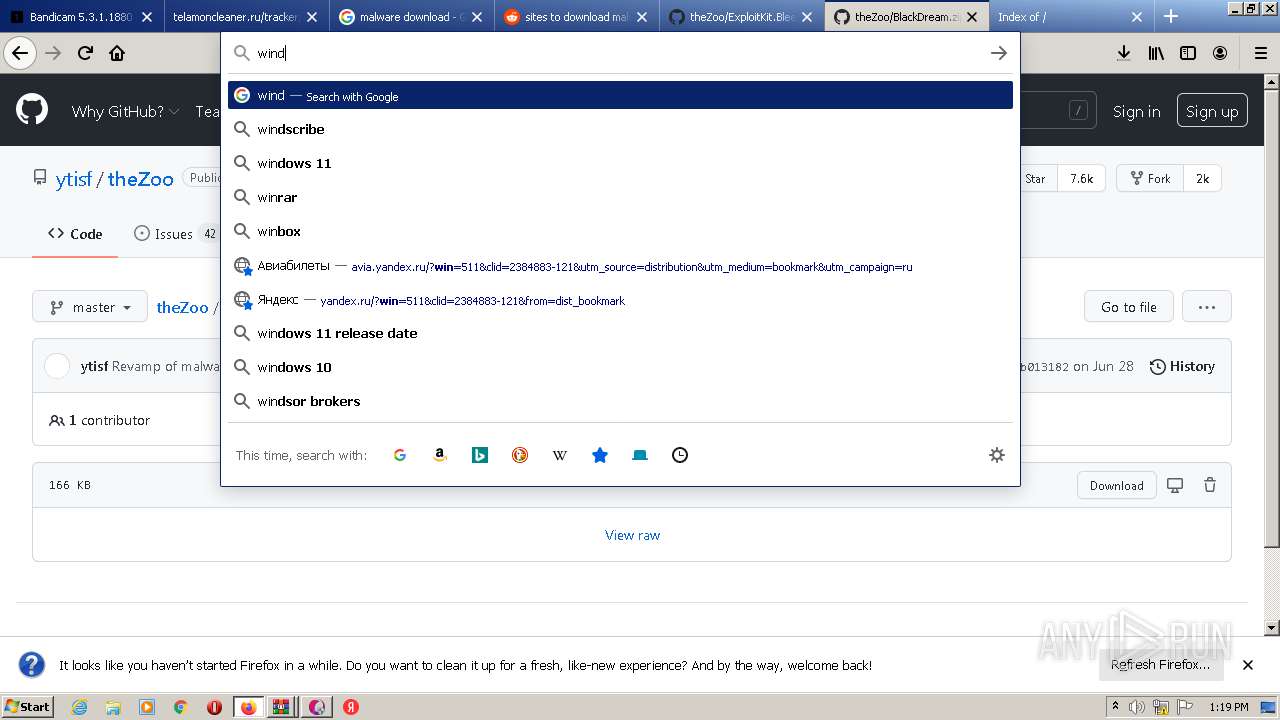Switch to the telamoncleaner.ru tab
The height and width of the screenshot is (720, 1280).
point(246,17)
